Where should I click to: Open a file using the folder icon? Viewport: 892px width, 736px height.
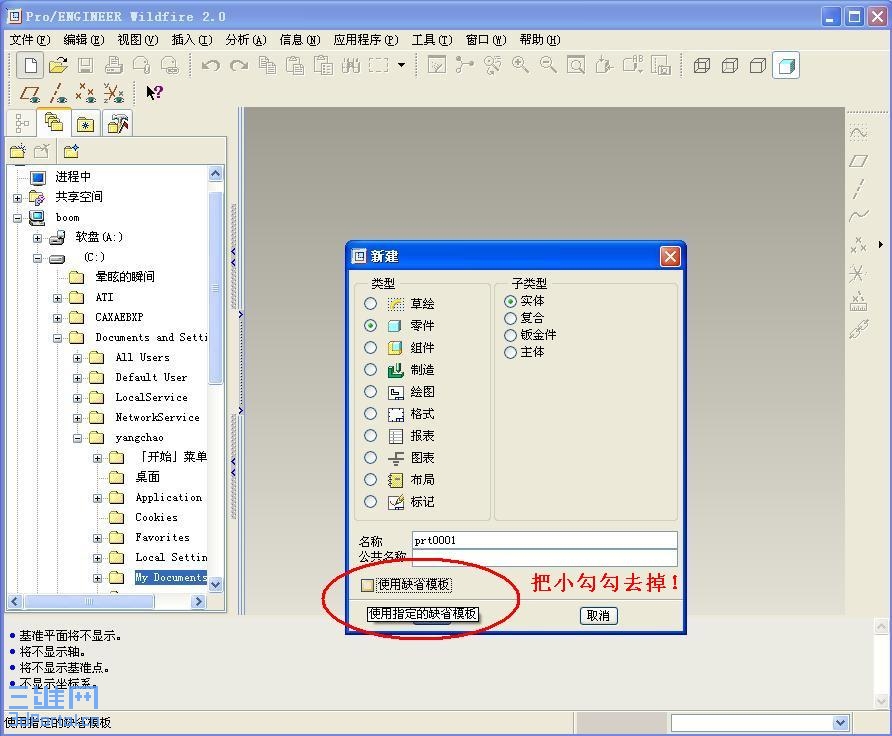click(58, 65)
